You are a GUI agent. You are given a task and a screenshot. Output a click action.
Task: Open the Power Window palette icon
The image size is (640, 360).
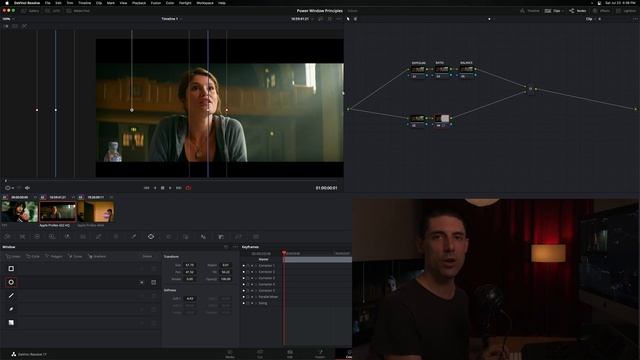(151, 237)
